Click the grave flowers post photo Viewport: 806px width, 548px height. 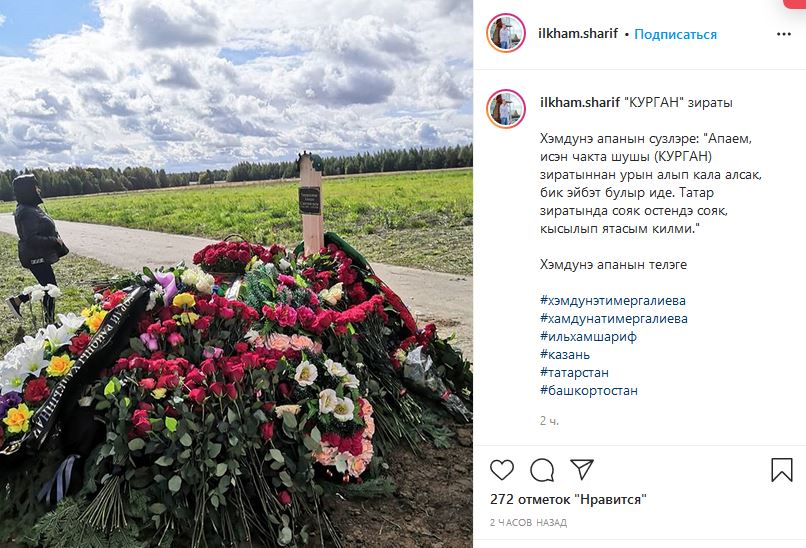tap(236, 274)
